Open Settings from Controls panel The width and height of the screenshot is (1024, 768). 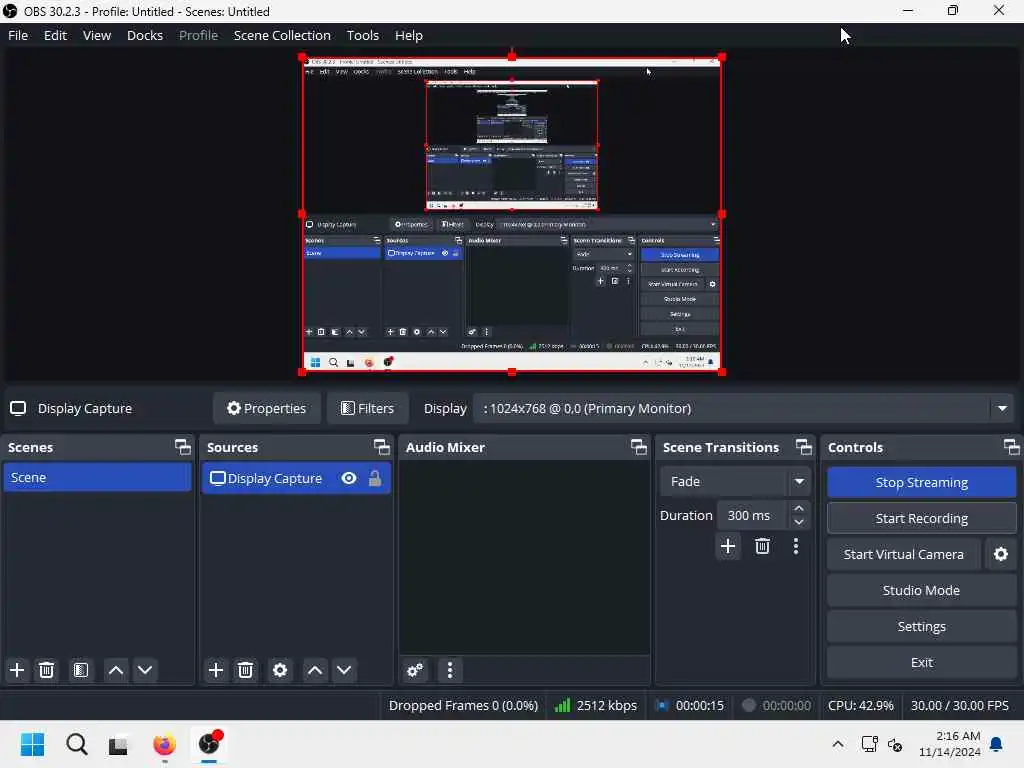921,626
